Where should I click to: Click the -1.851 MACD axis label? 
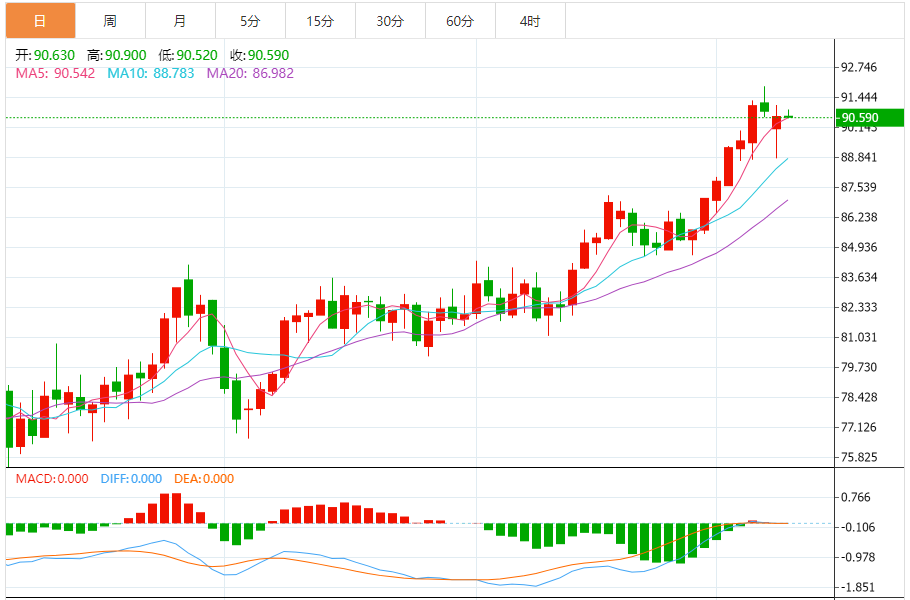pyautogui.click(x=856, y=587)
